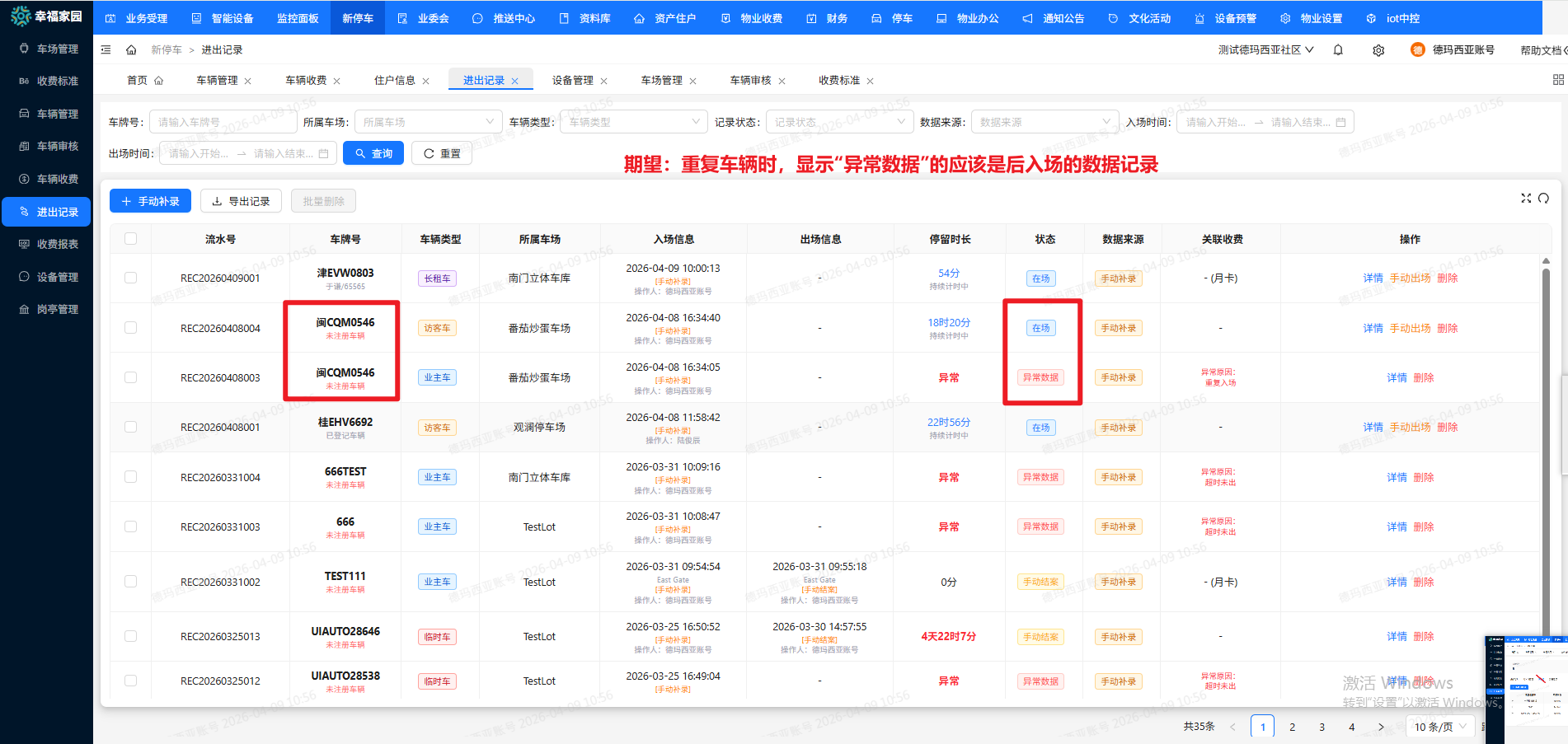The height and width of the screenshot is (744, 1568).
Task: Select the checkbox for REC20260408003
Action: pos(130,377)
